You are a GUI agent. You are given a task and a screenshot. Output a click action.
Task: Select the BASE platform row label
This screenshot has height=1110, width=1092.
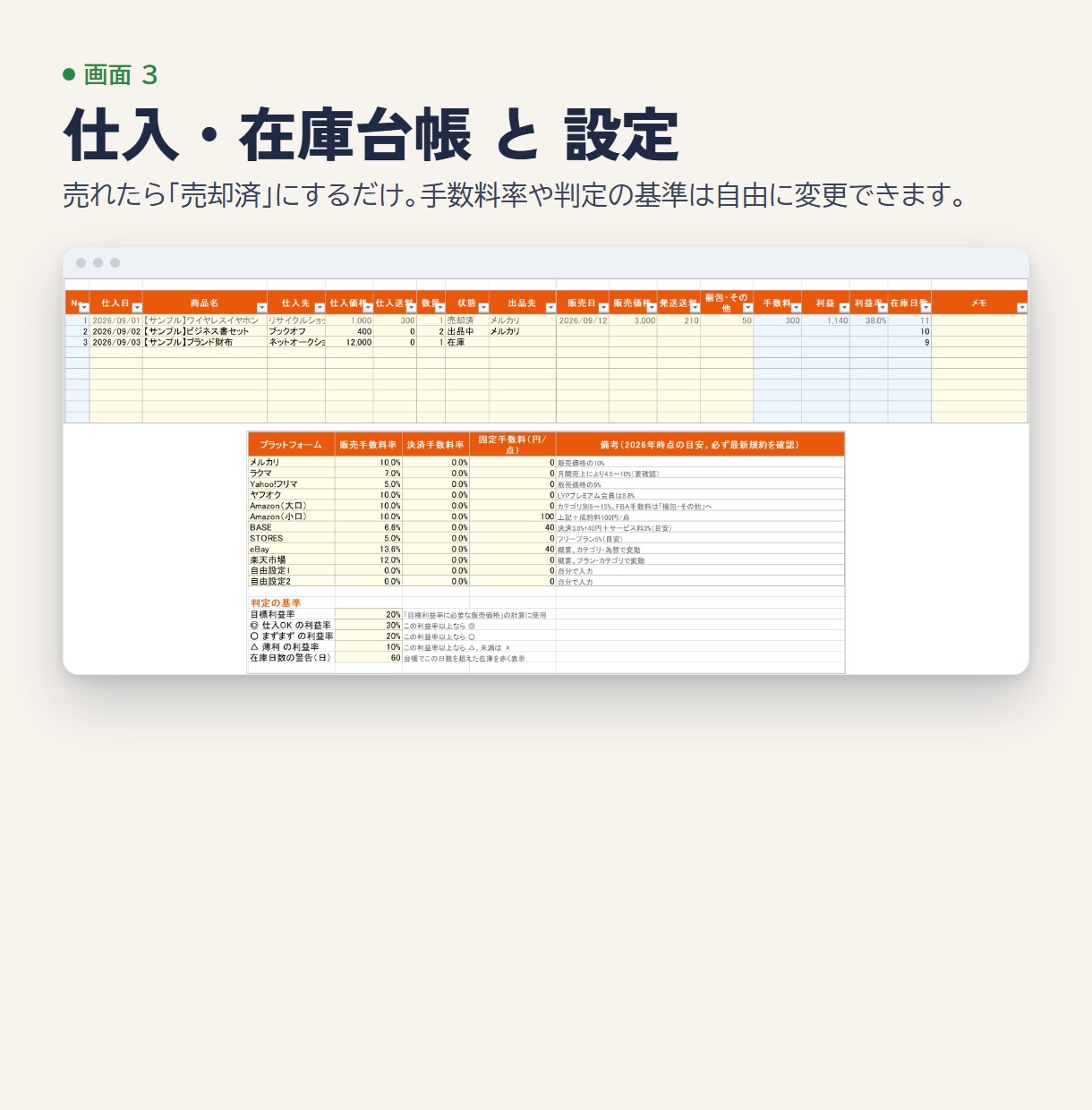click(291, 527)
